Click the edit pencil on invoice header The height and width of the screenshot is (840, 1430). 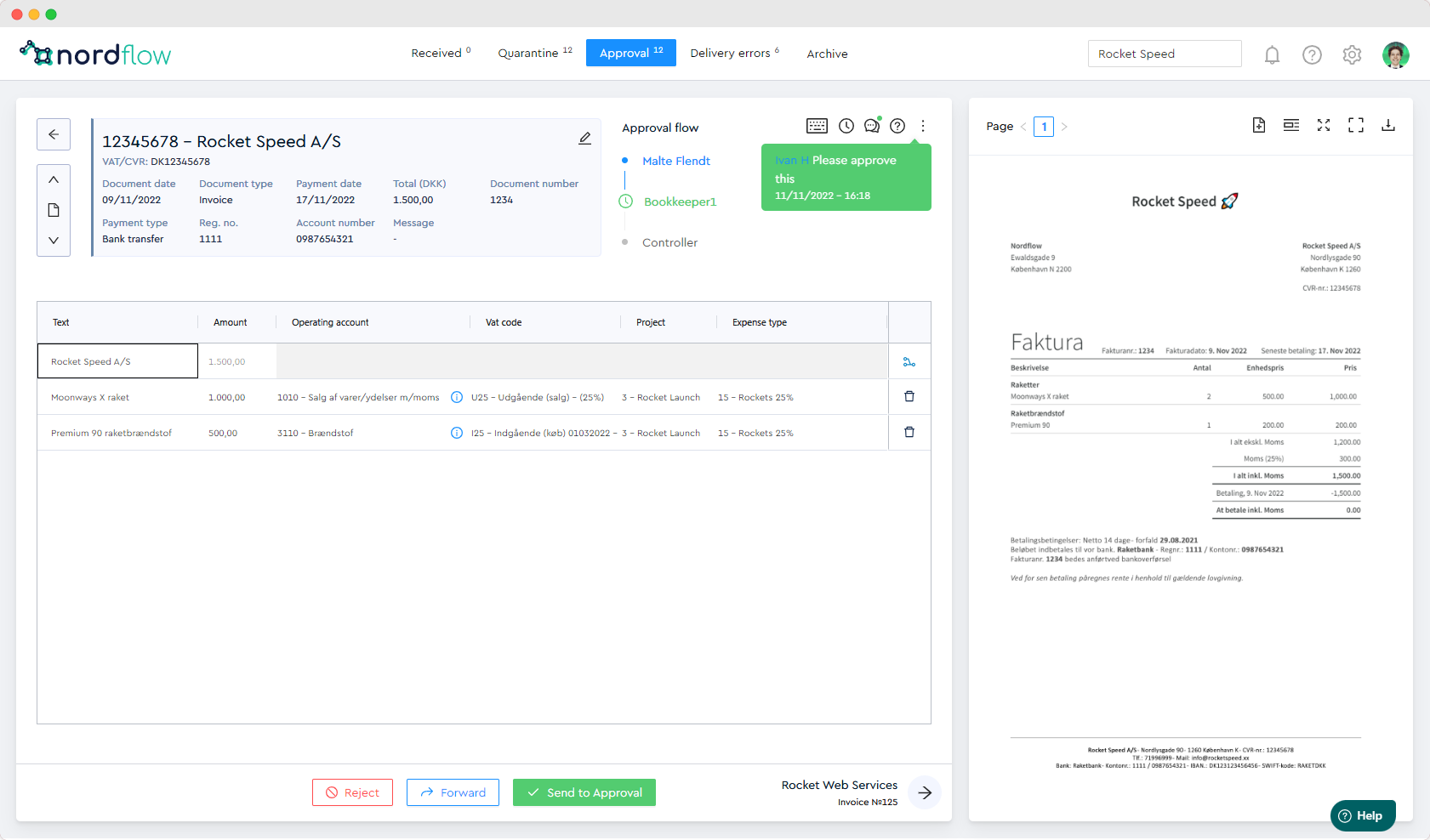(585, 139)
